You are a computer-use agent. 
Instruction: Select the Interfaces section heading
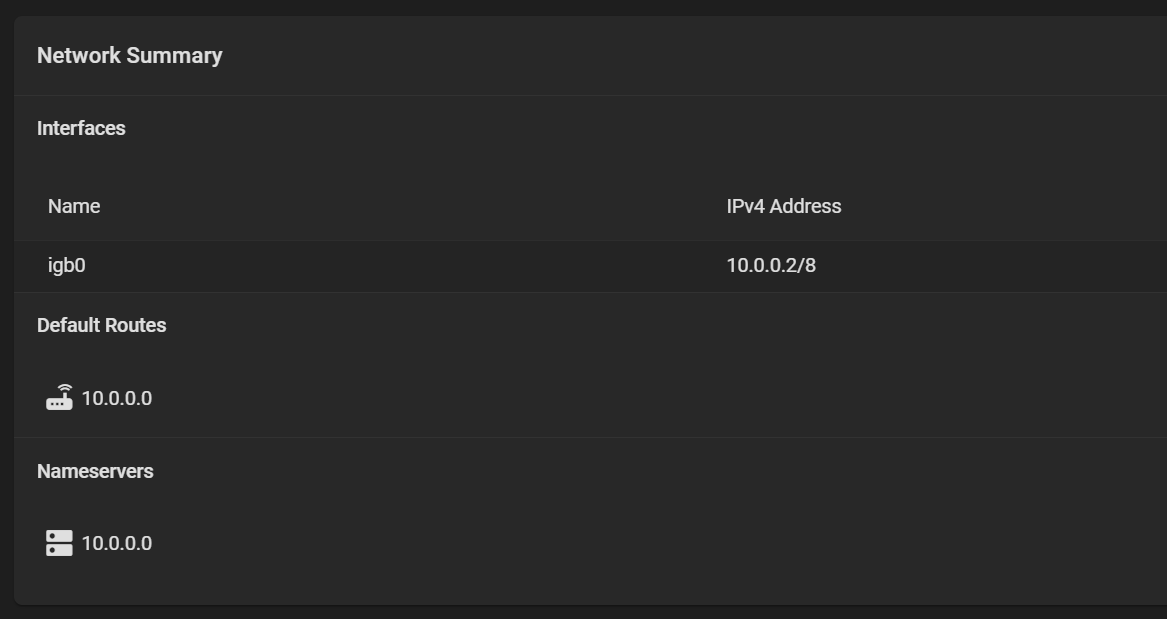(x=81, y=128)
